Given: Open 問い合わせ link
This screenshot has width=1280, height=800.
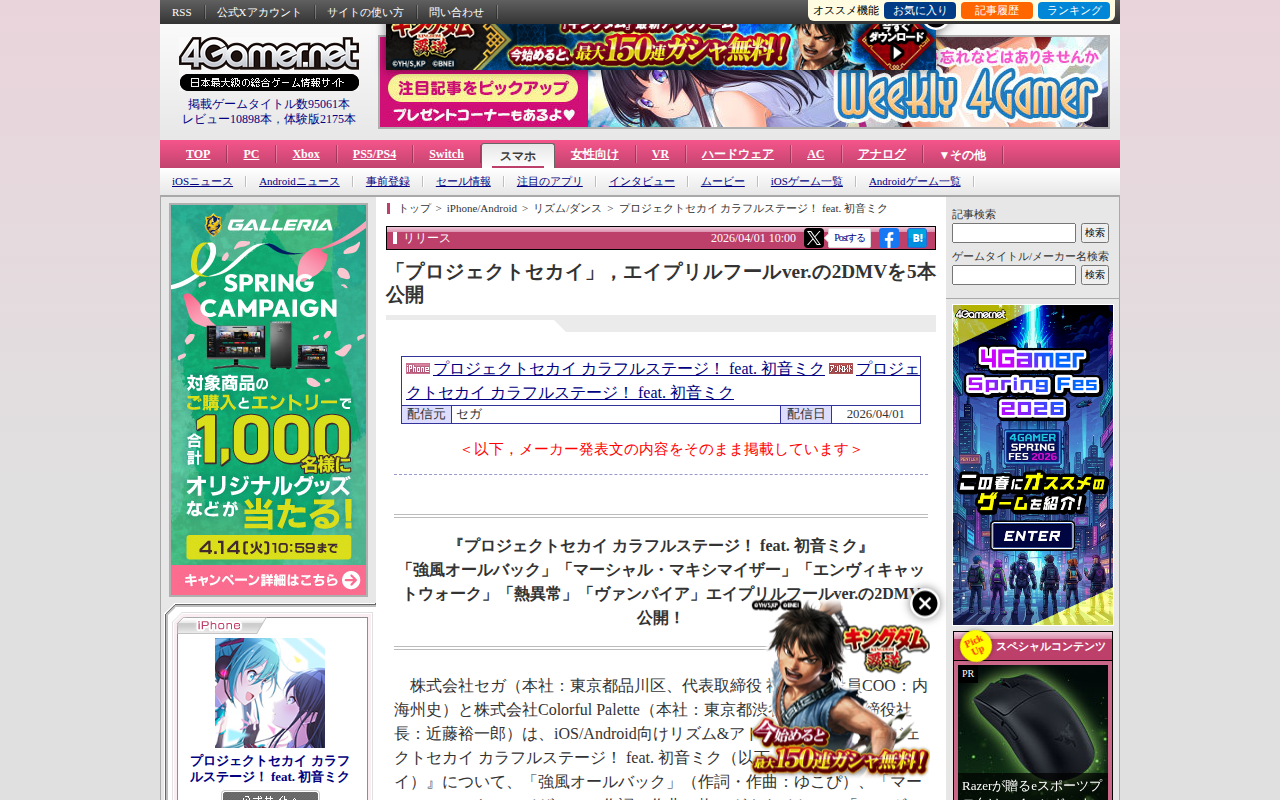Looking at the screenshot, I should [456, 12].
